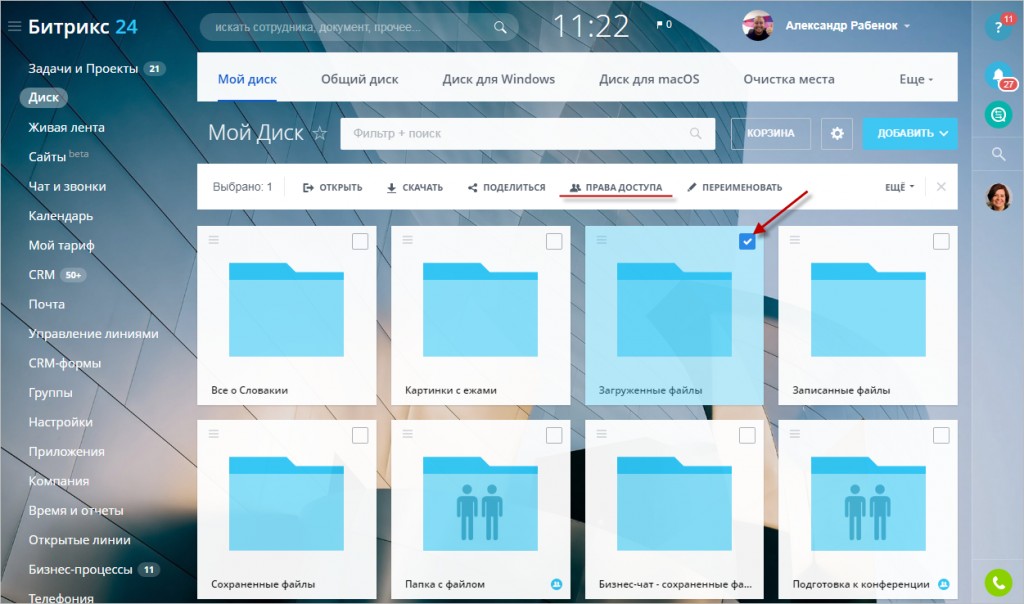Screen dimensions: 1024x604
Task: Open the Очистка места tab
Action: point(789,80)
